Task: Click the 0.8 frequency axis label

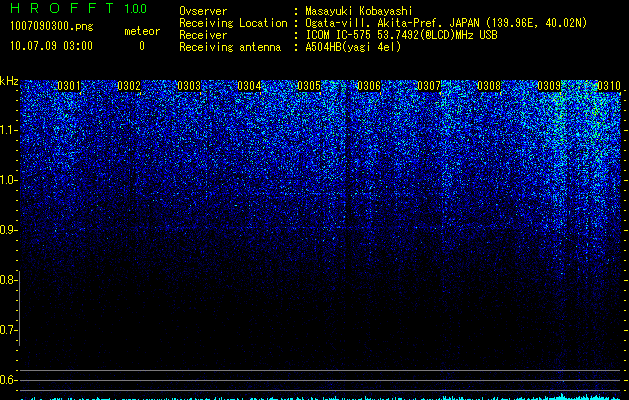Action: click(9, 280)
